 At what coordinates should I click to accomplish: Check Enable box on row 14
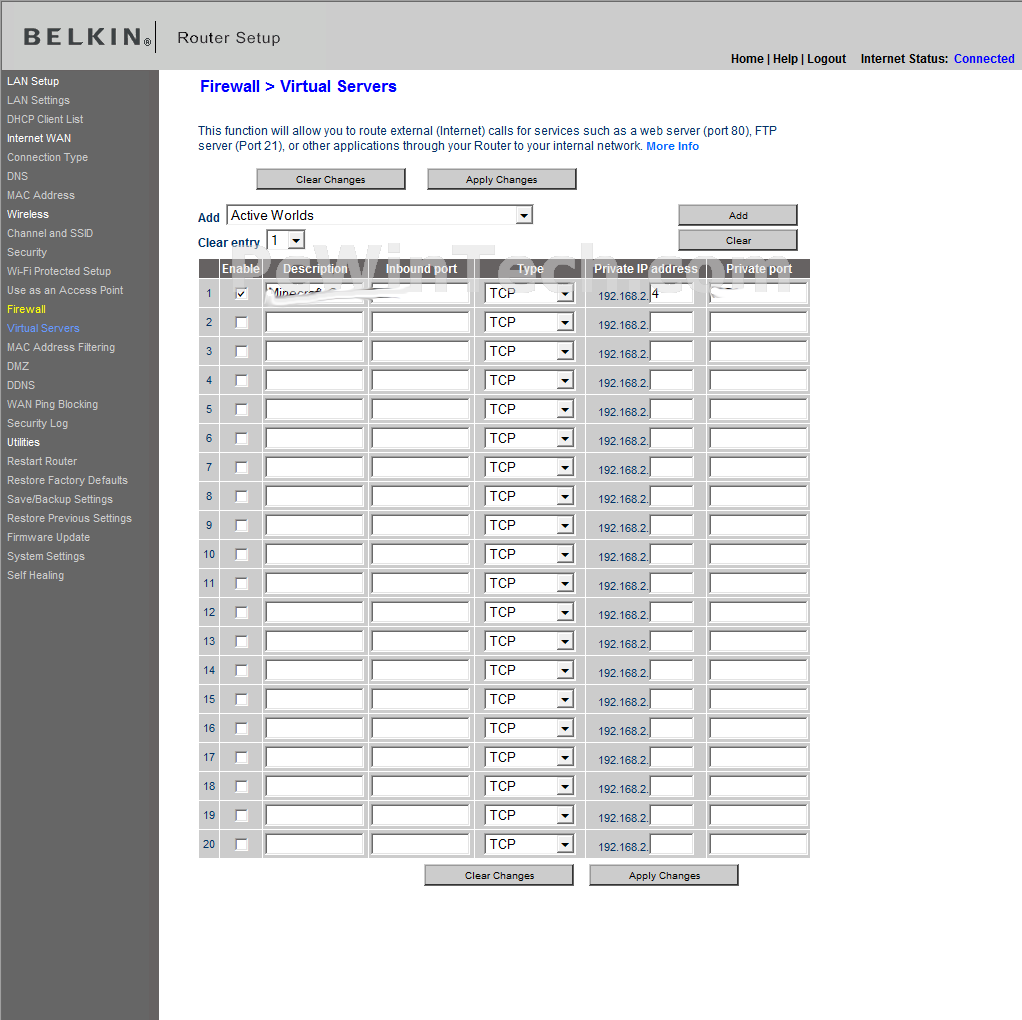(x=241, y=671)
